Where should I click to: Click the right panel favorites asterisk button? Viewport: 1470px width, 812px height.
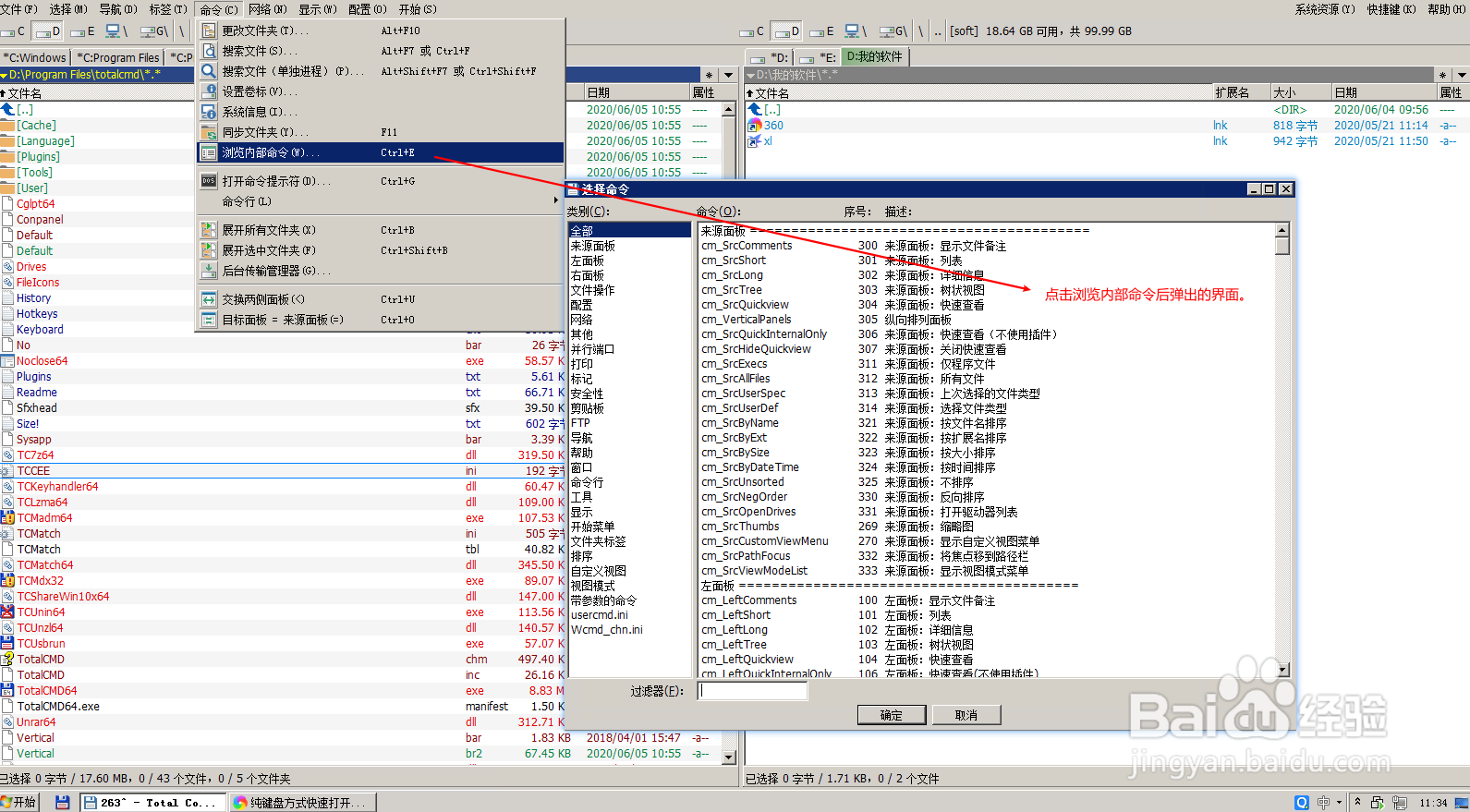click(1442, 75)
